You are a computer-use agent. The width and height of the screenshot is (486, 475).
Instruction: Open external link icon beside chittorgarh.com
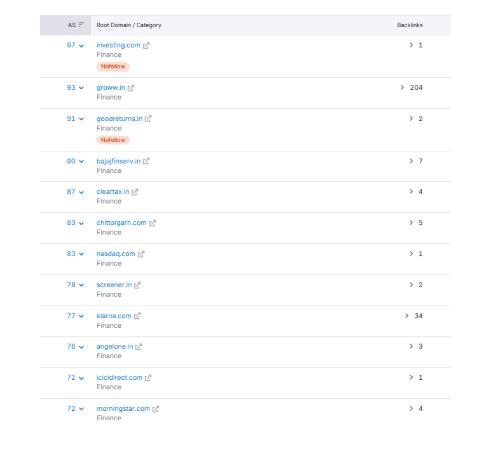[x=152, y=223]
